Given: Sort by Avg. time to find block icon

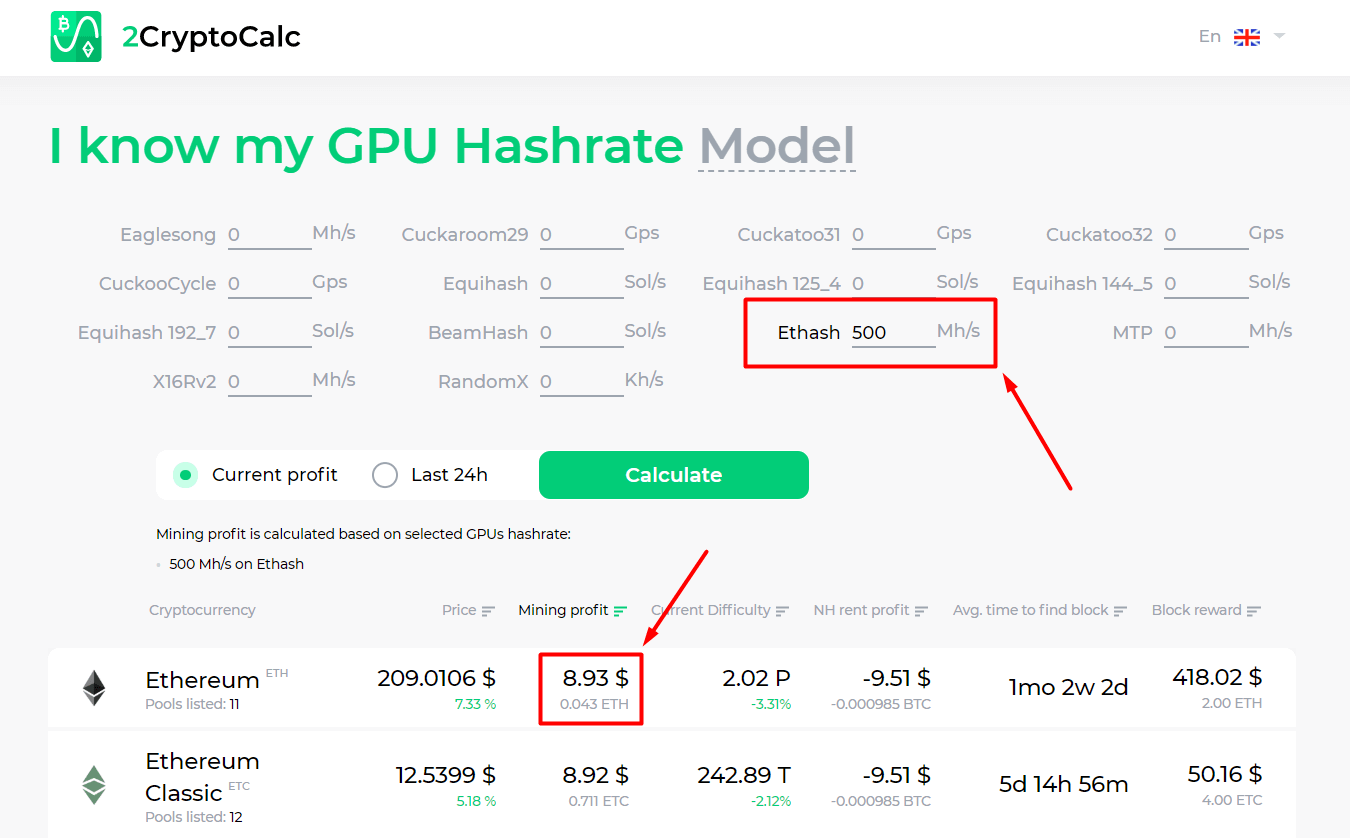Looking at the screenshot, I should click(x=1120, y=611).
